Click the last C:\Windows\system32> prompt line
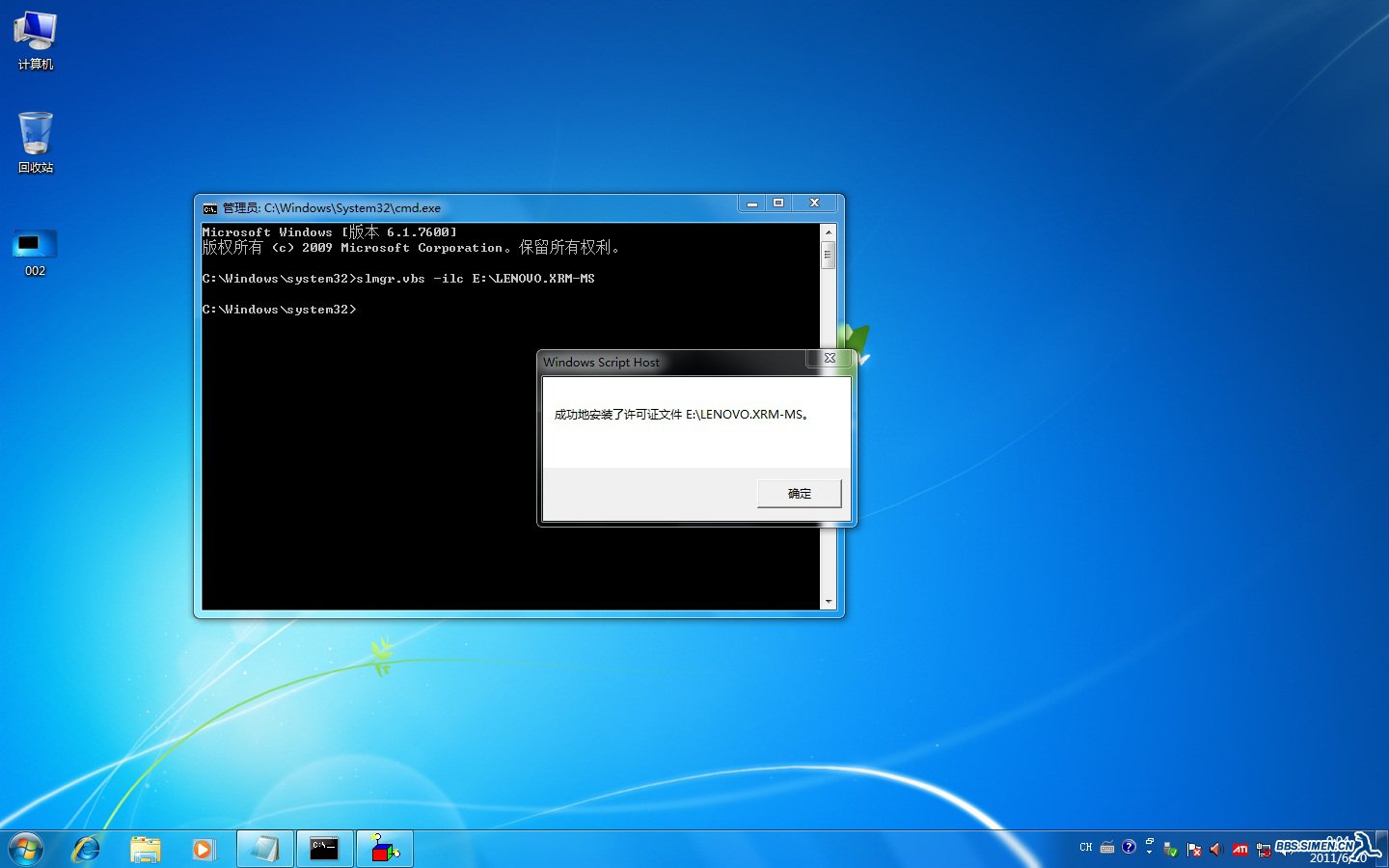Screen dimensions: 1389x868 point(280,310)
